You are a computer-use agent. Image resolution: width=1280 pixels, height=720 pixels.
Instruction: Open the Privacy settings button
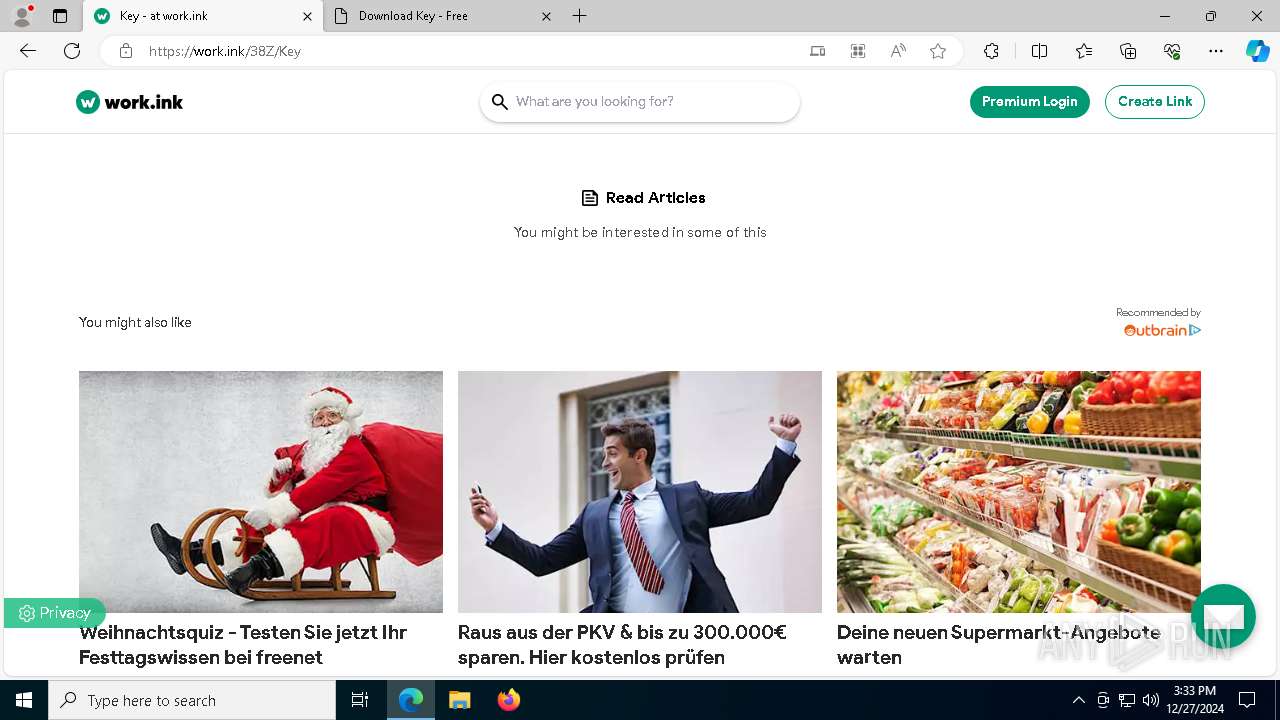(54, 613)
